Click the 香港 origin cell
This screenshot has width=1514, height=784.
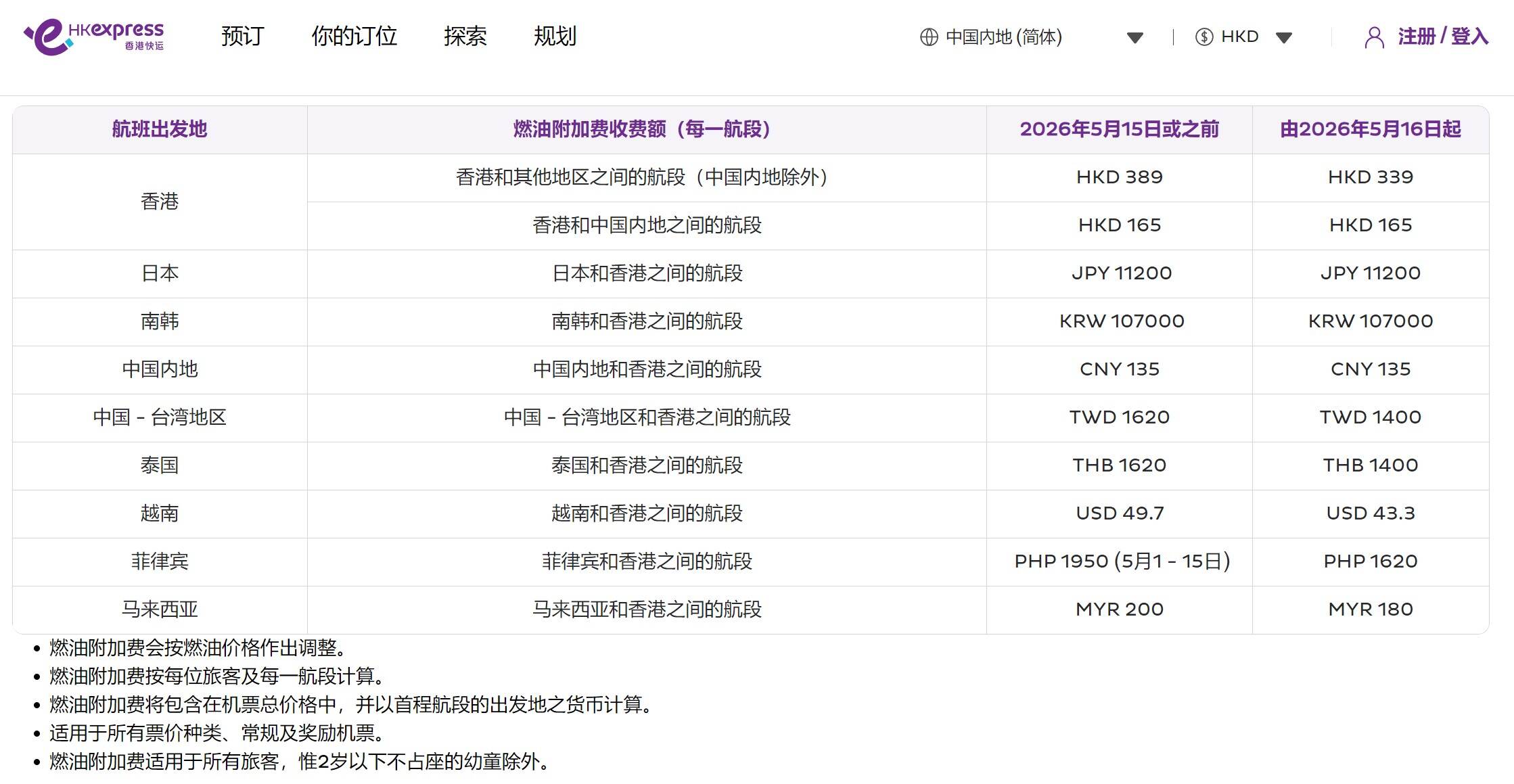[160, 202]
